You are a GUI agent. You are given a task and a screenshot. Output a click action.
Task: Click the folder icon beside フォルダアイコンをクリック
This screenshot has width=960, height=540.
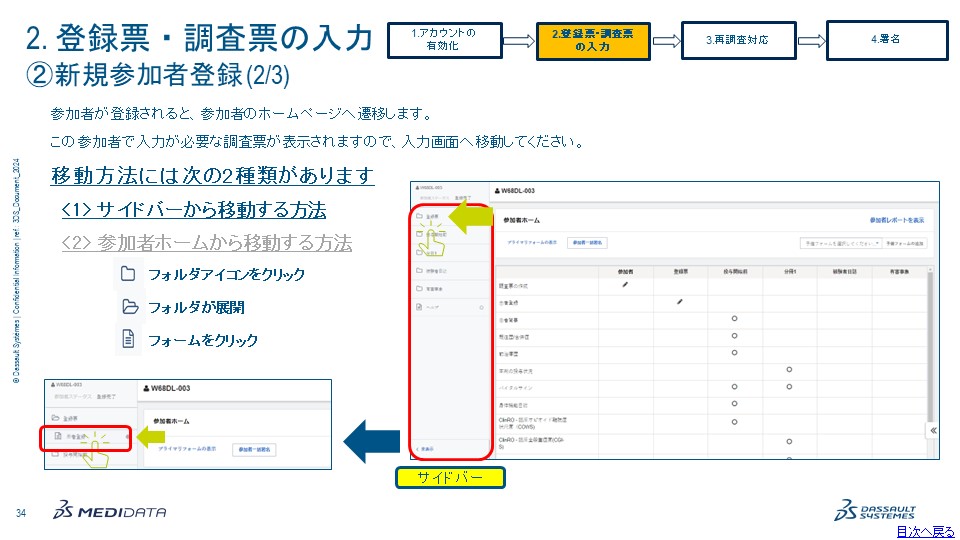127,274
